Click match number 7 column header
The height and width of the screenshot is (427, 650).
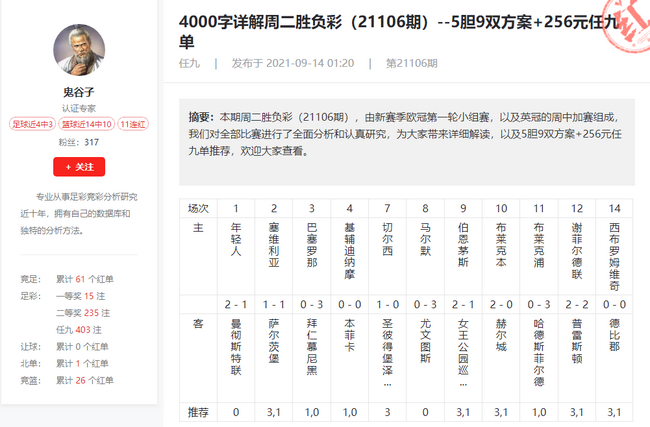[x=387, y=208]
